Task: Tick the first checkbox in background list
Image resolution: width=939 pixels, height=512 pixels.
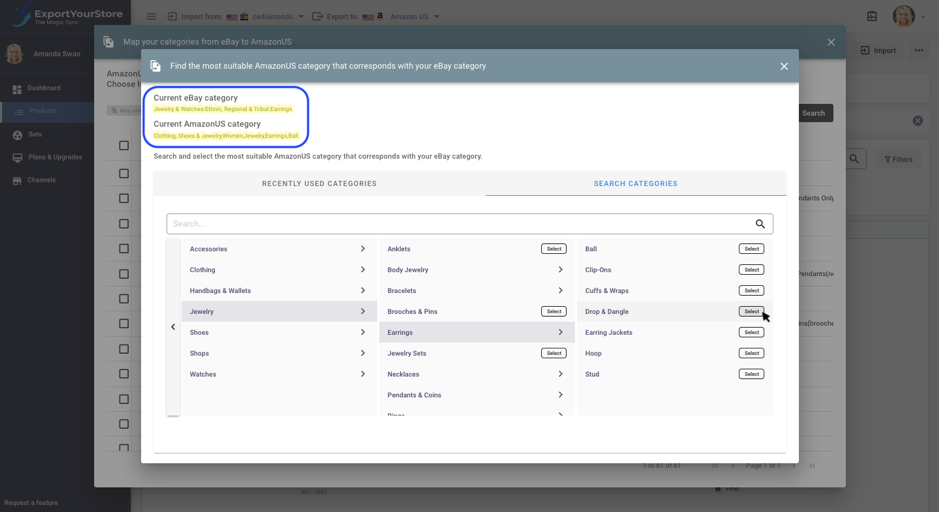Action: click(x=124, y=146)
